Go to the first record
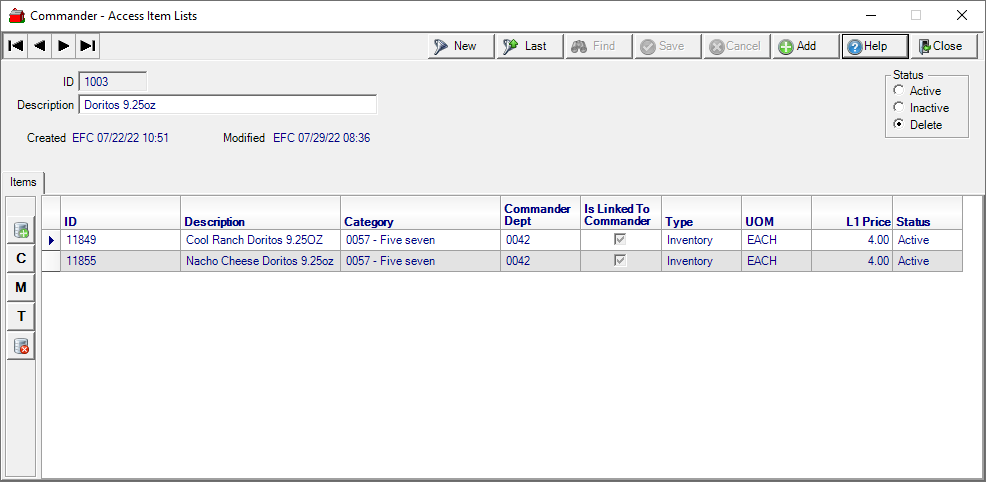This screenshot has height=482, width=986. click(x=15, y=46)
